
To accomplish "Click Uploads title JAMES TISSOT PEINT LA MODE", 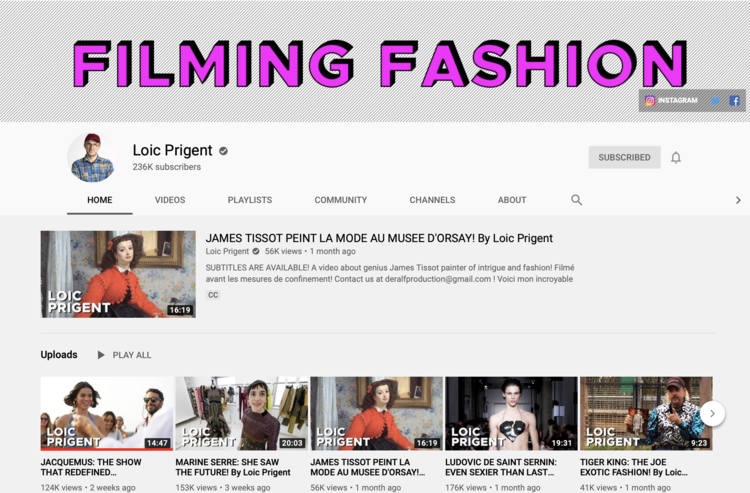I will click(x=367, y=467).
